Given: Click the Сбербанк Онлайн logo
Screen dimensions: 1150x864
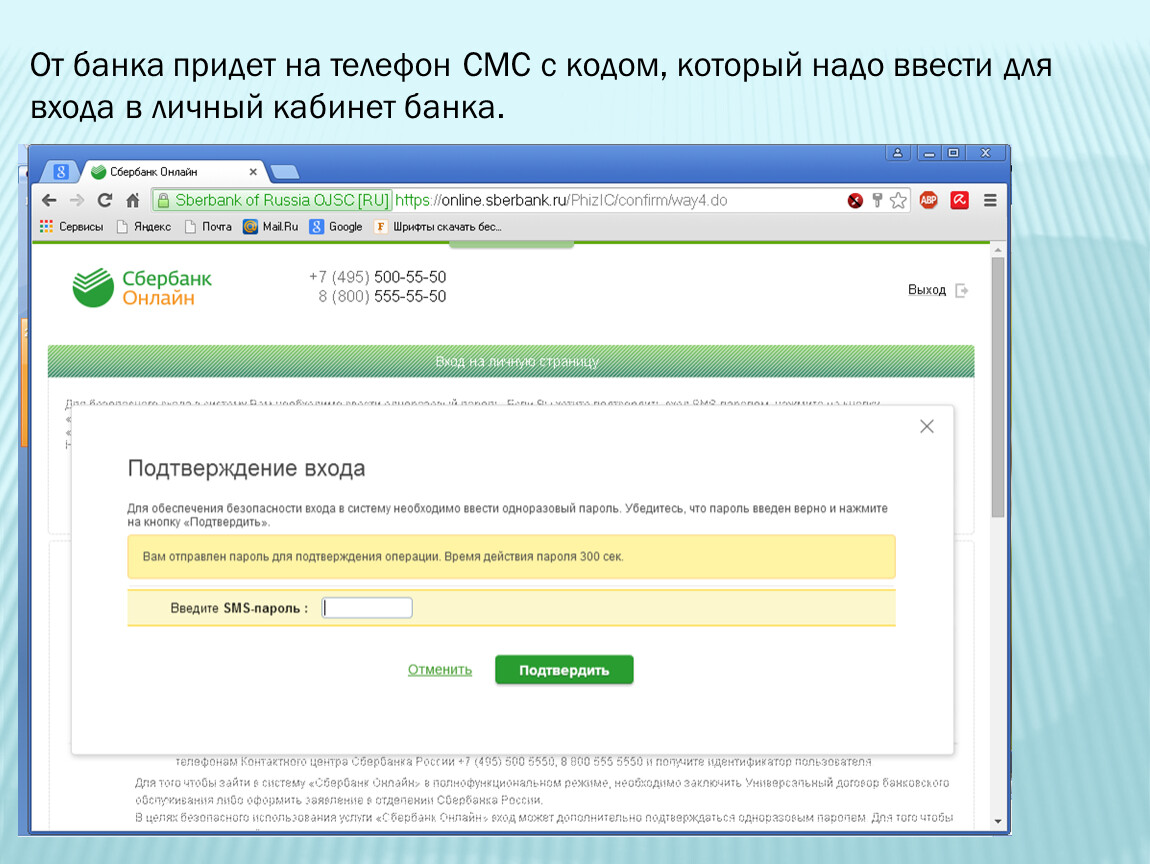Looking at the screenshot, I should point(142,288).
